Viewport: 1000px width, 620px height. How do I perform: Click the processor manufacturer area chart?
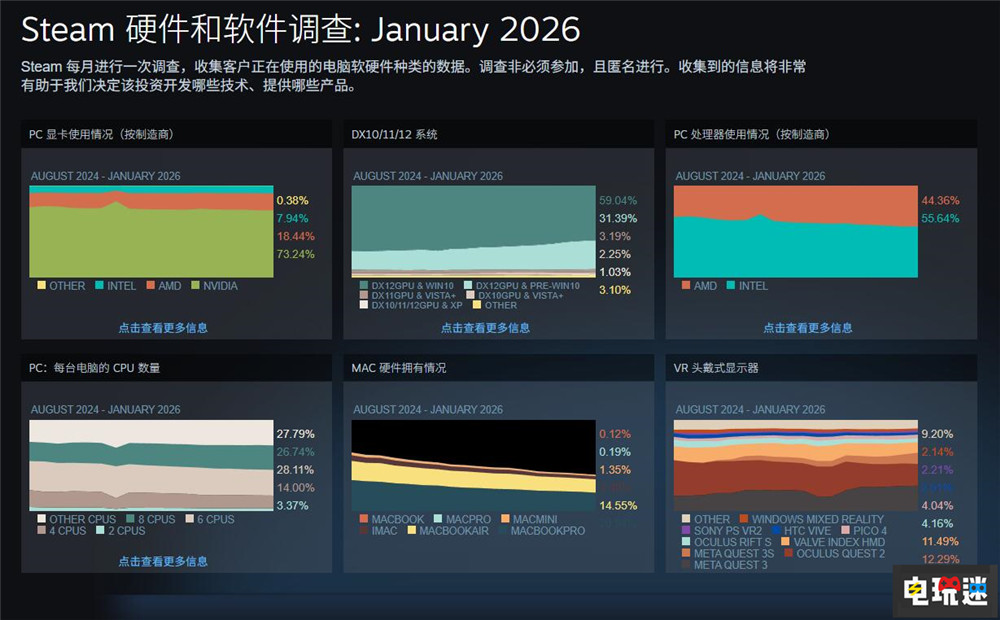(x=796, y=232)
